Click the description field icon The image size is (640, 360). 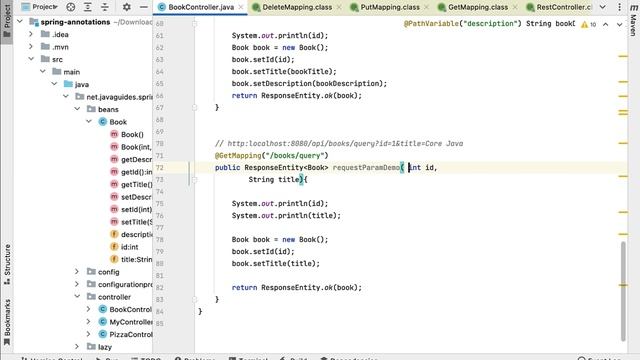pos(114,234)
